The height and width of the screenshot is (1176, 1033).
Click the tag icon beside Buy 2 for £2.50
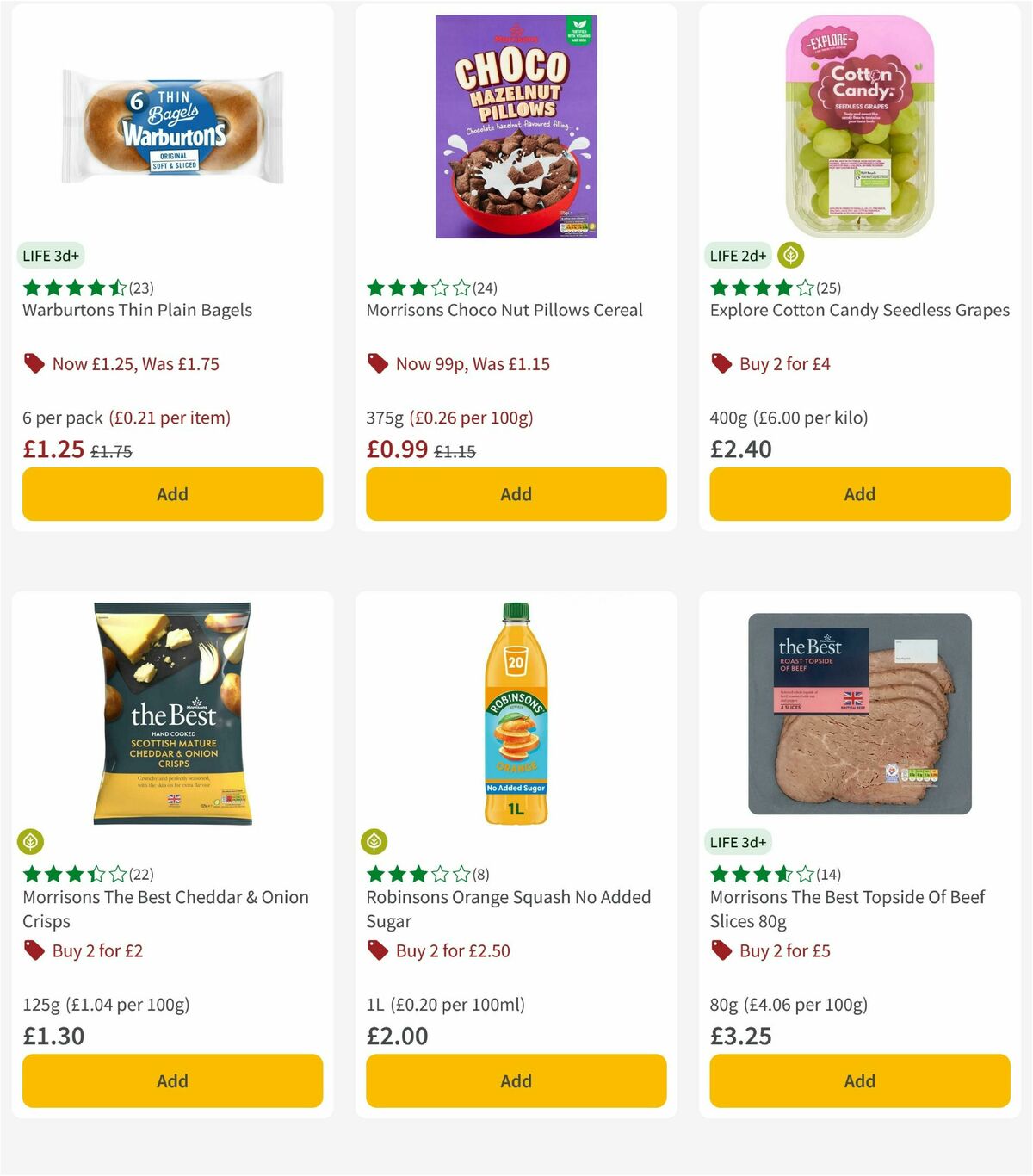(376, 950)
